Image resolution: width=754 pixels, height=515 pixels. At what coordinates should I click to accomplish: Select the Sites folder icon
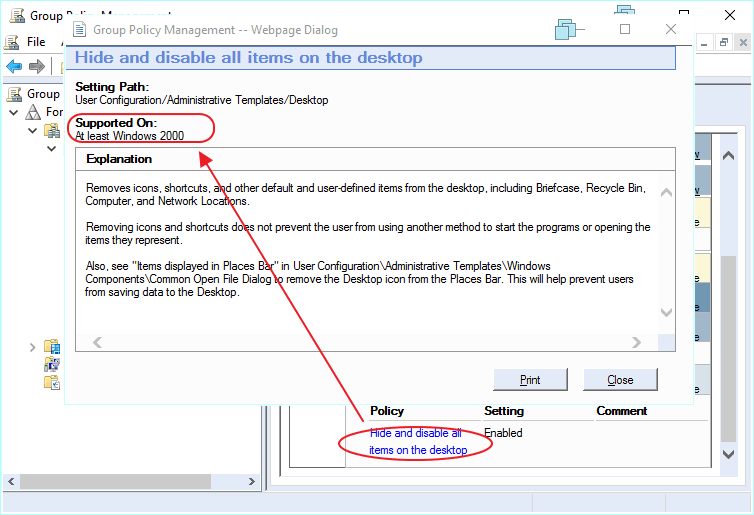[52, 346]
